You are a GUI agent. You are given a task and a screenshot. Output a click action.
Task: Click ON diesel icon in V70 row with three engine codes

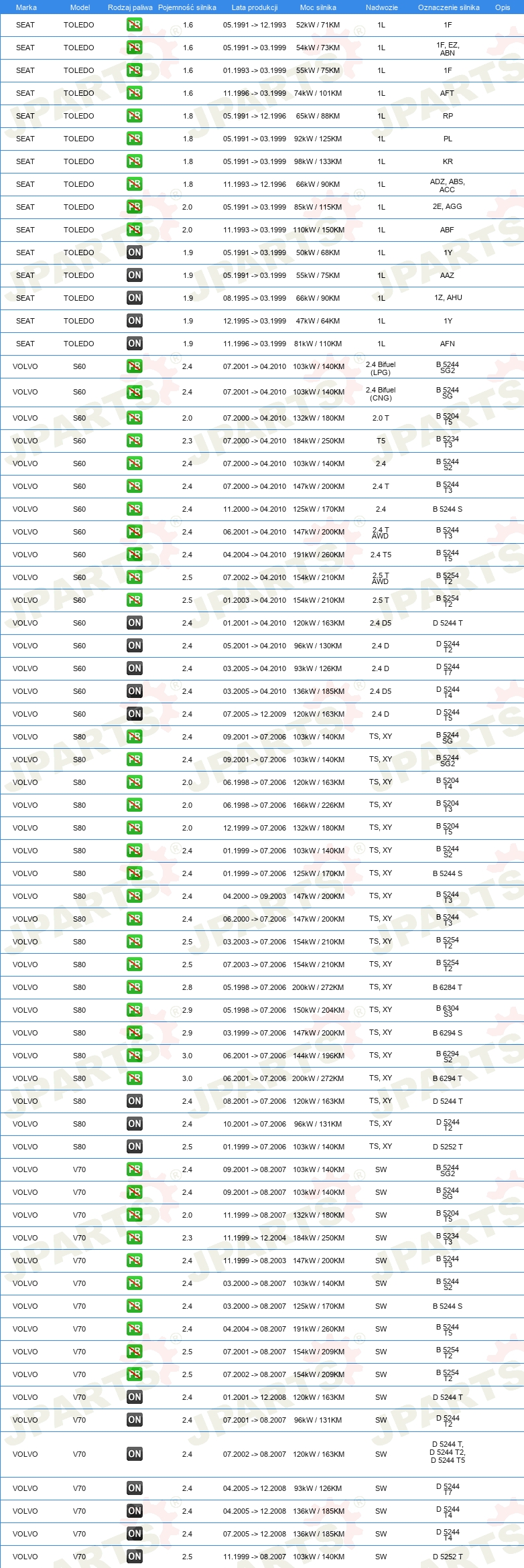[135, 1454]
